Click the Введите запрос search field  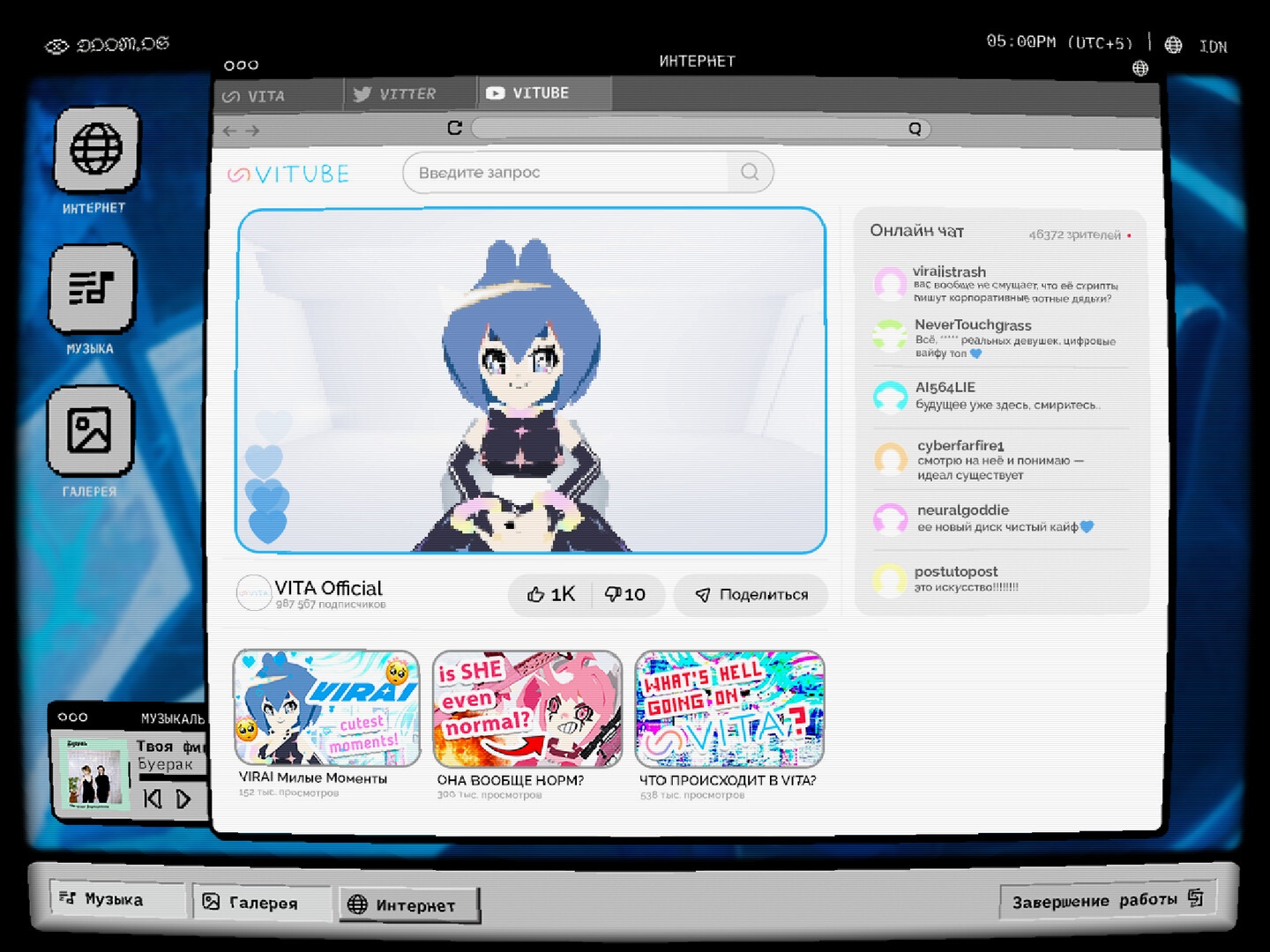pos(564,173)
